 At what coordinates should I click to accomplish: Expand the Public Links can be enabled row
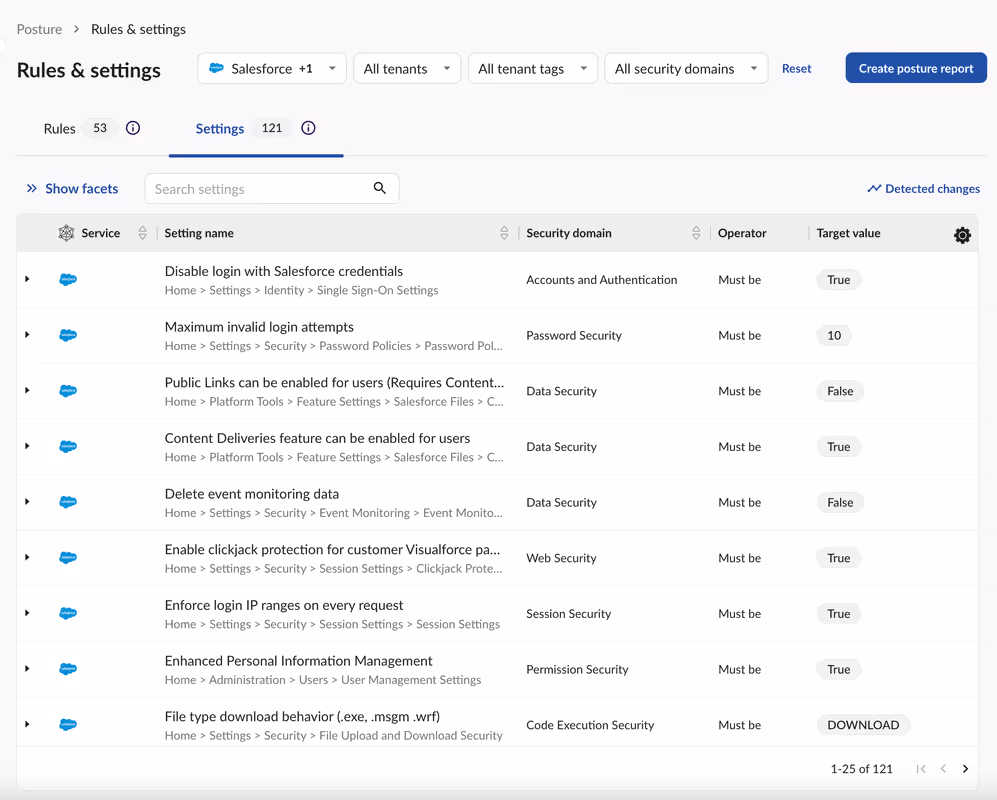point(27,390)
